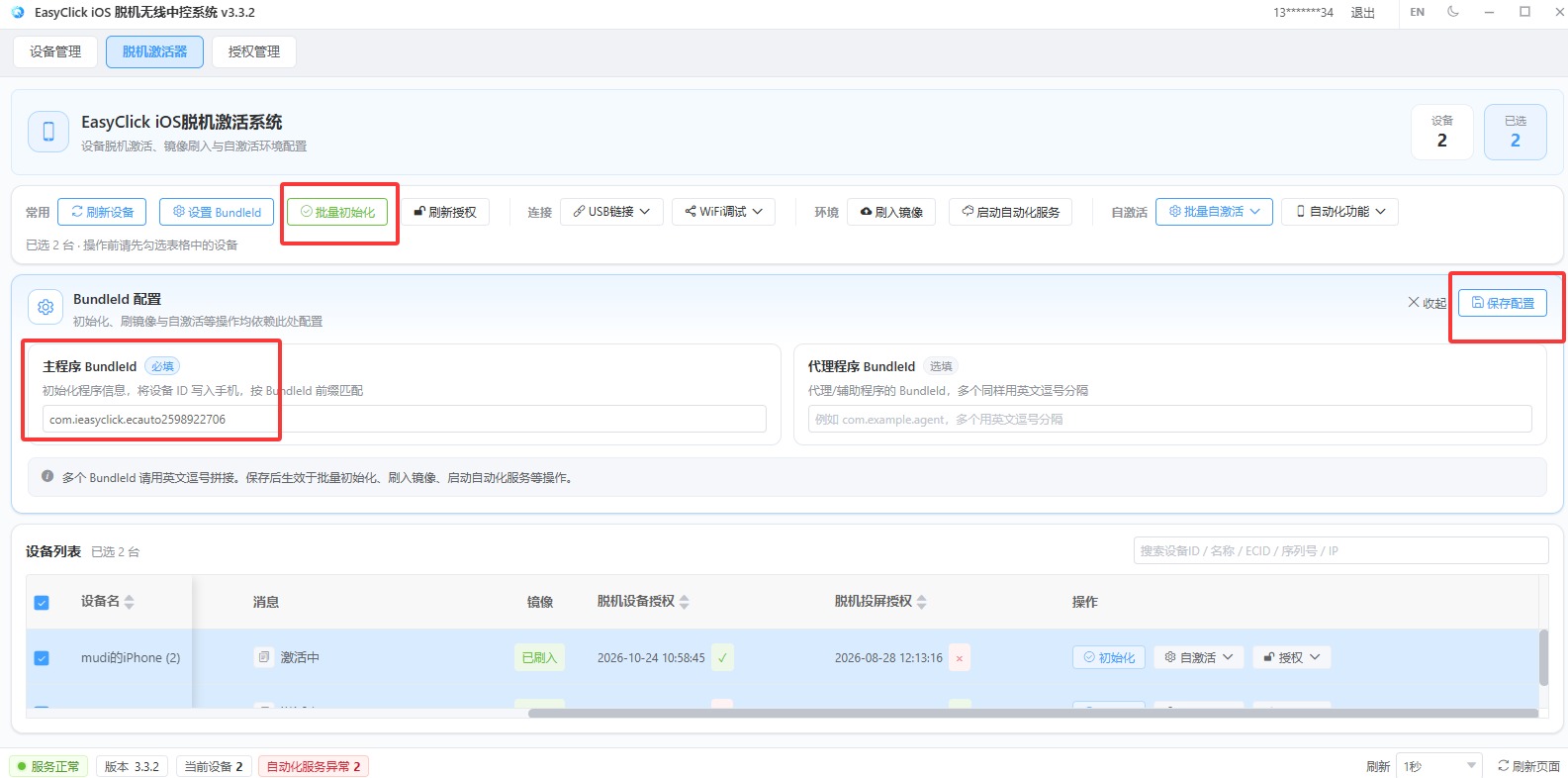The height and width of the screenshot is (778, 1568).
Task: Open the 设置 BundleId gear button
Action: pos(217,212)
